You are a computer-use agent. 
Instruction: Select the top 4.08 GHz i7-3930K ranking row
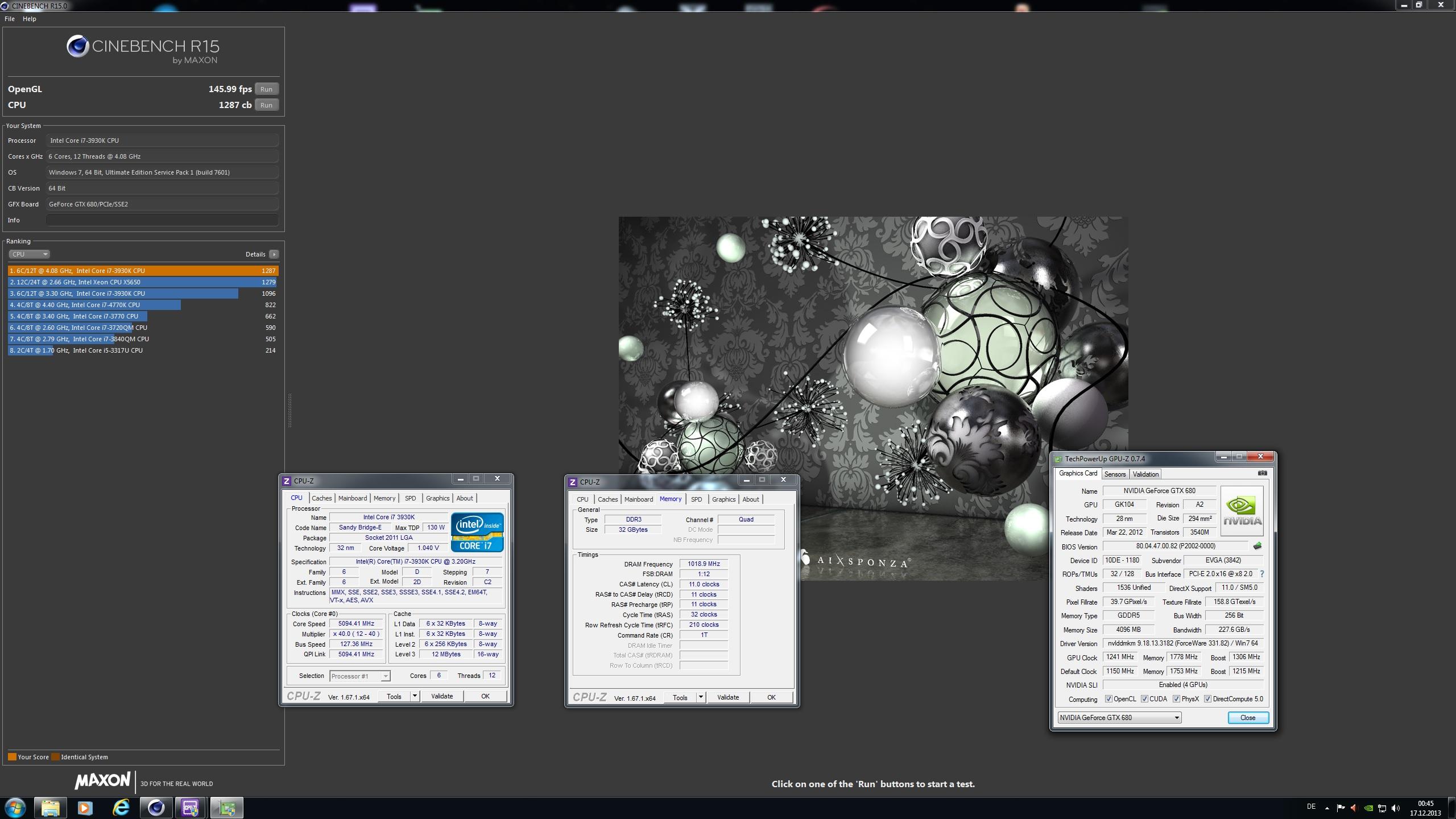click(x=143, y=271)
